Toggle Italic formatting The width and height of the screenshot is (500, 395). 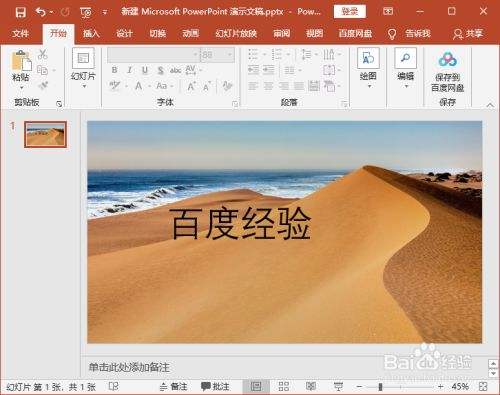click(x=129, y=70)
